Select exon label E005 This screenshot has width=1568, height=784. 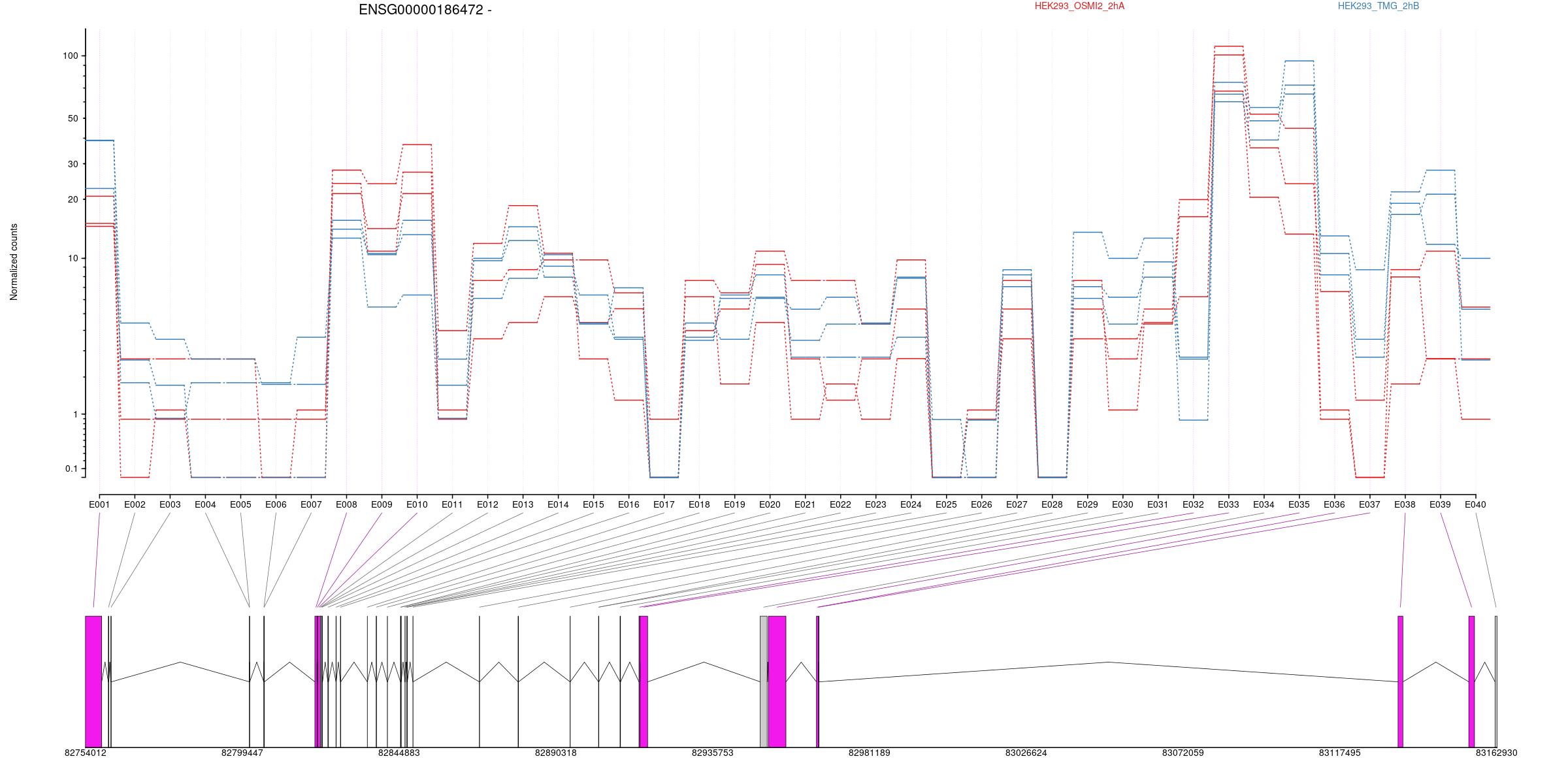(240, 504)
